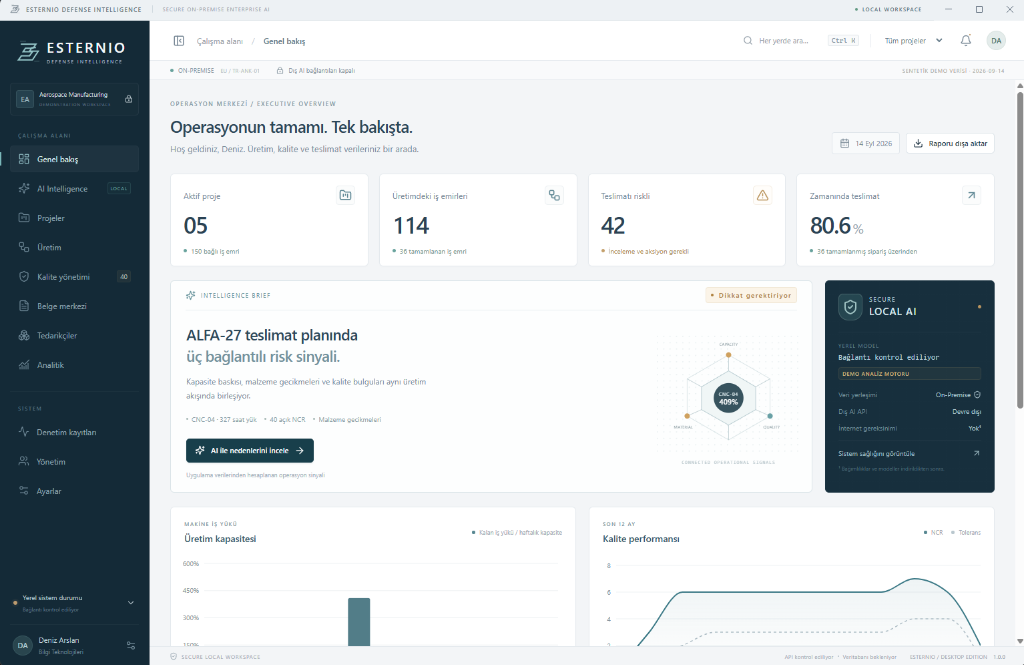Click the Her yerde ara search field

801,41
